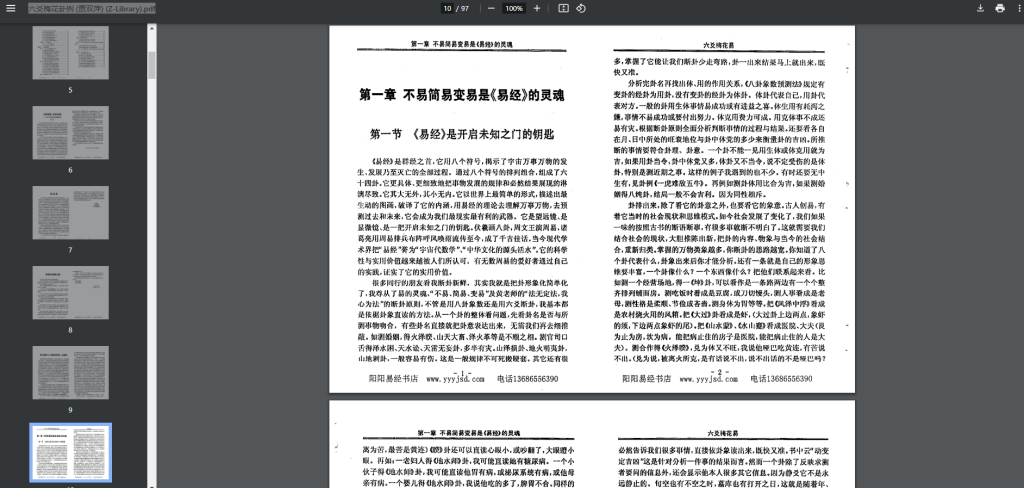
Task: Click the thumbnail scrollbar up arrow
Action: pyautogui.click(x=152, y=28)
